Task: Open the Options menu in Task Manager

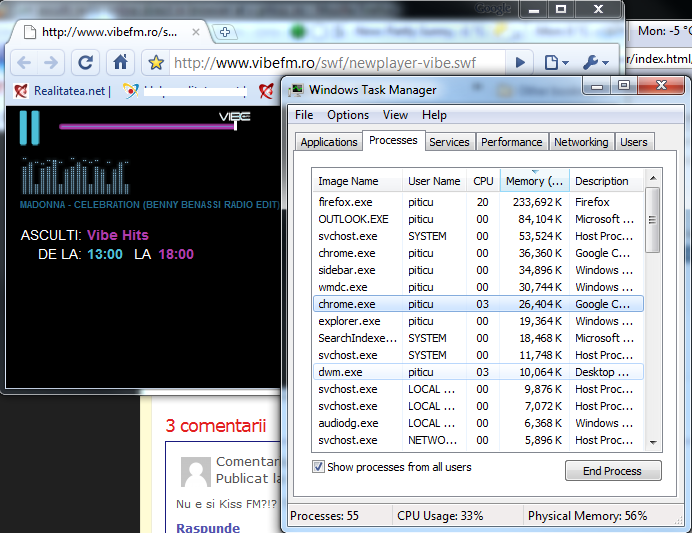Action: (348, 115)
